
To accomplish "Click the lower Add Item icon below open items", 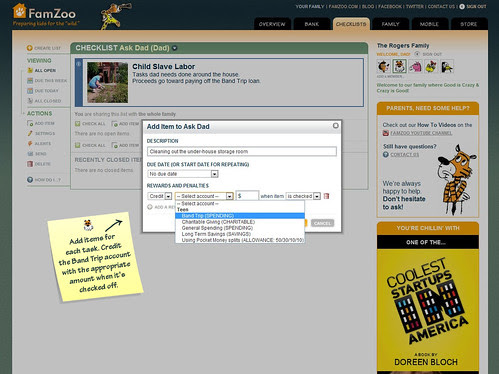I will pos(115,145).
